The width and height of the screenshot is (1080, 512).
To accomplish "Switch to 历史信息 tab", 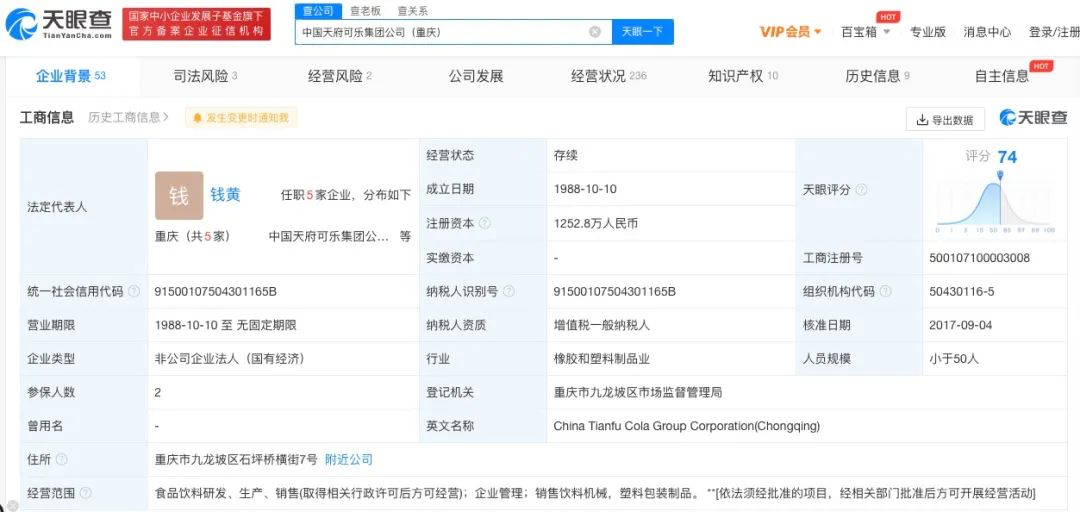I will click(878, 76).
